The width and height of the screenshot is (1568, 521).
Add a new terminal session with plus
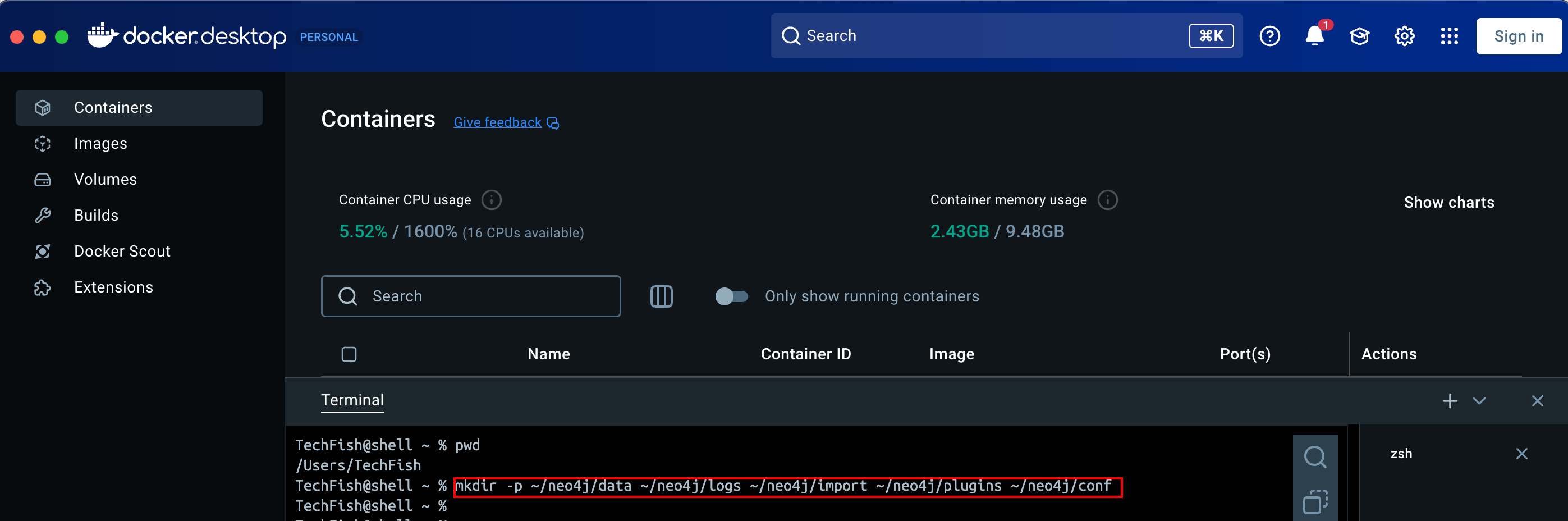[1450, 401]
